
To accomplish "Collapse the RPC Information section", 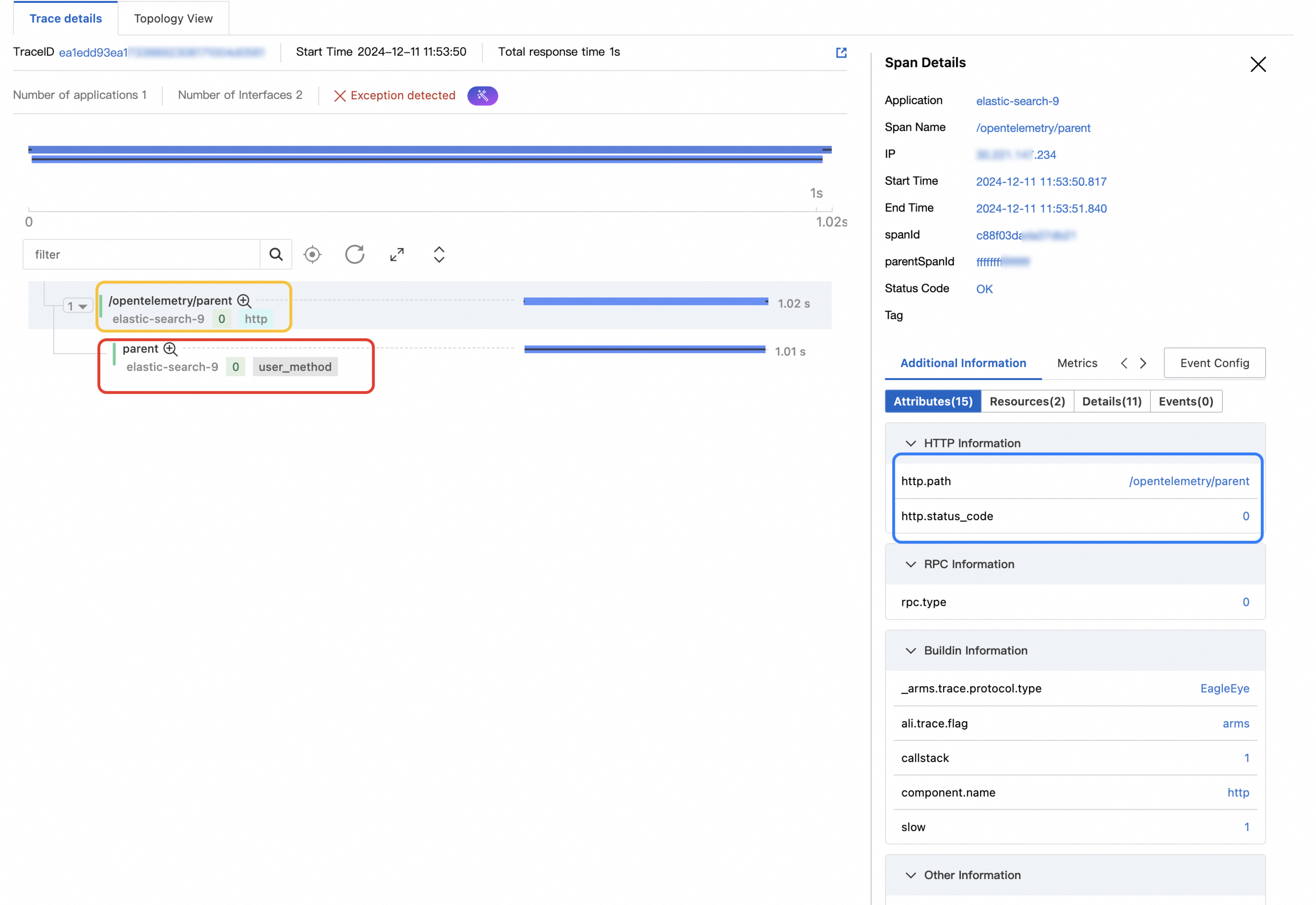I will coord(911,564).
